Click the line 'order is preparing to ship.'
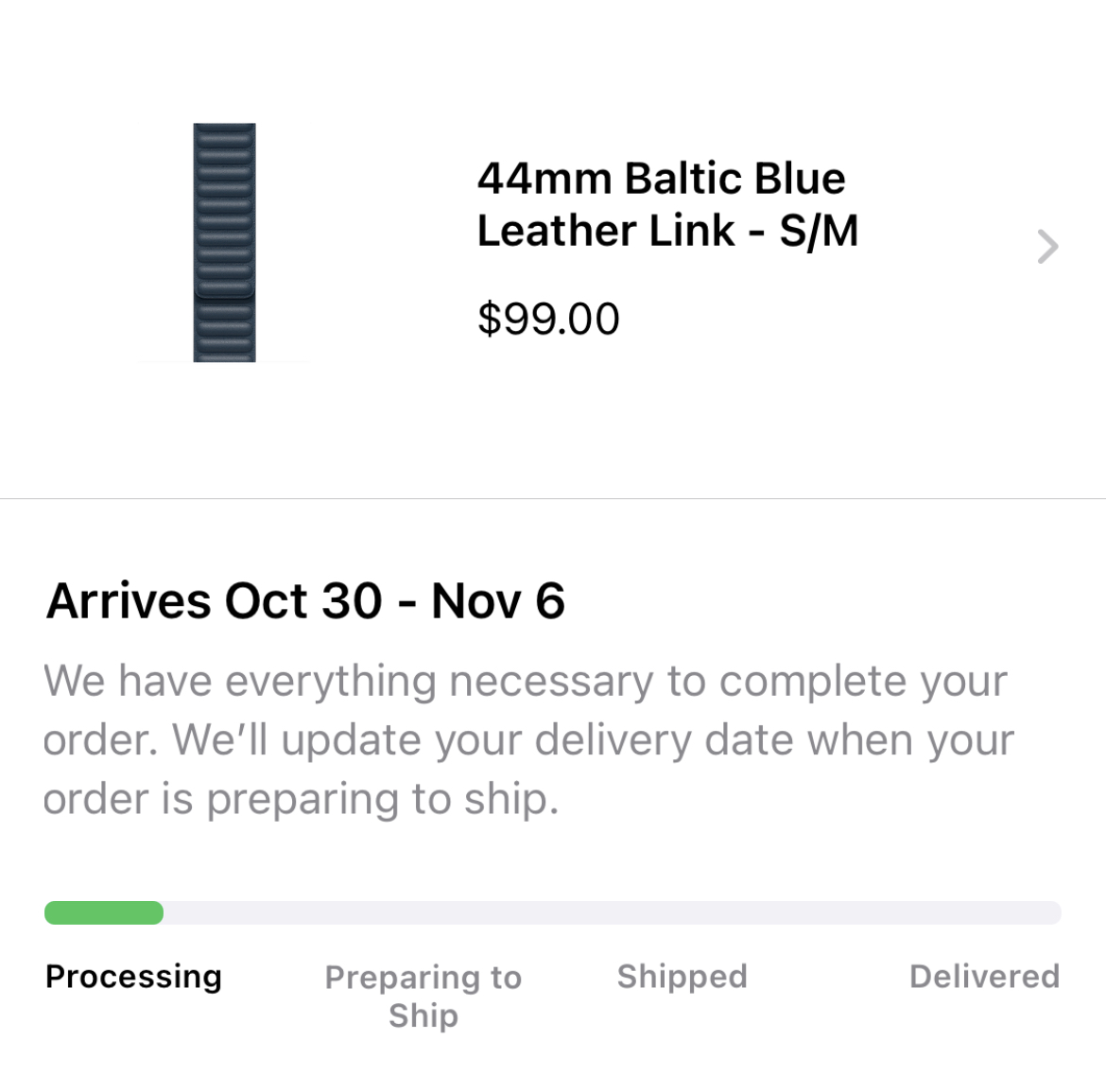The width and height of the screenshot is (1106, 1092). [x=302, y=800]
